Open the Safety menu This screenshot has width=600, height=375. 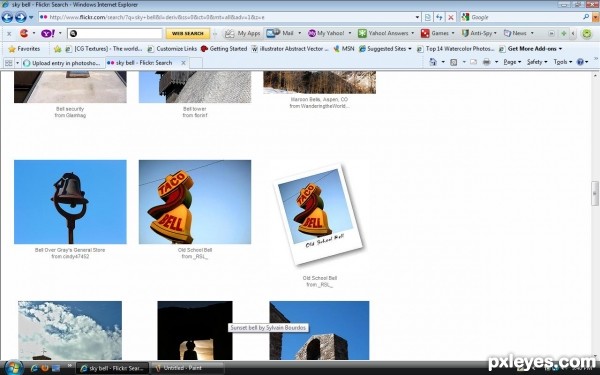click(x=537, y=62)
